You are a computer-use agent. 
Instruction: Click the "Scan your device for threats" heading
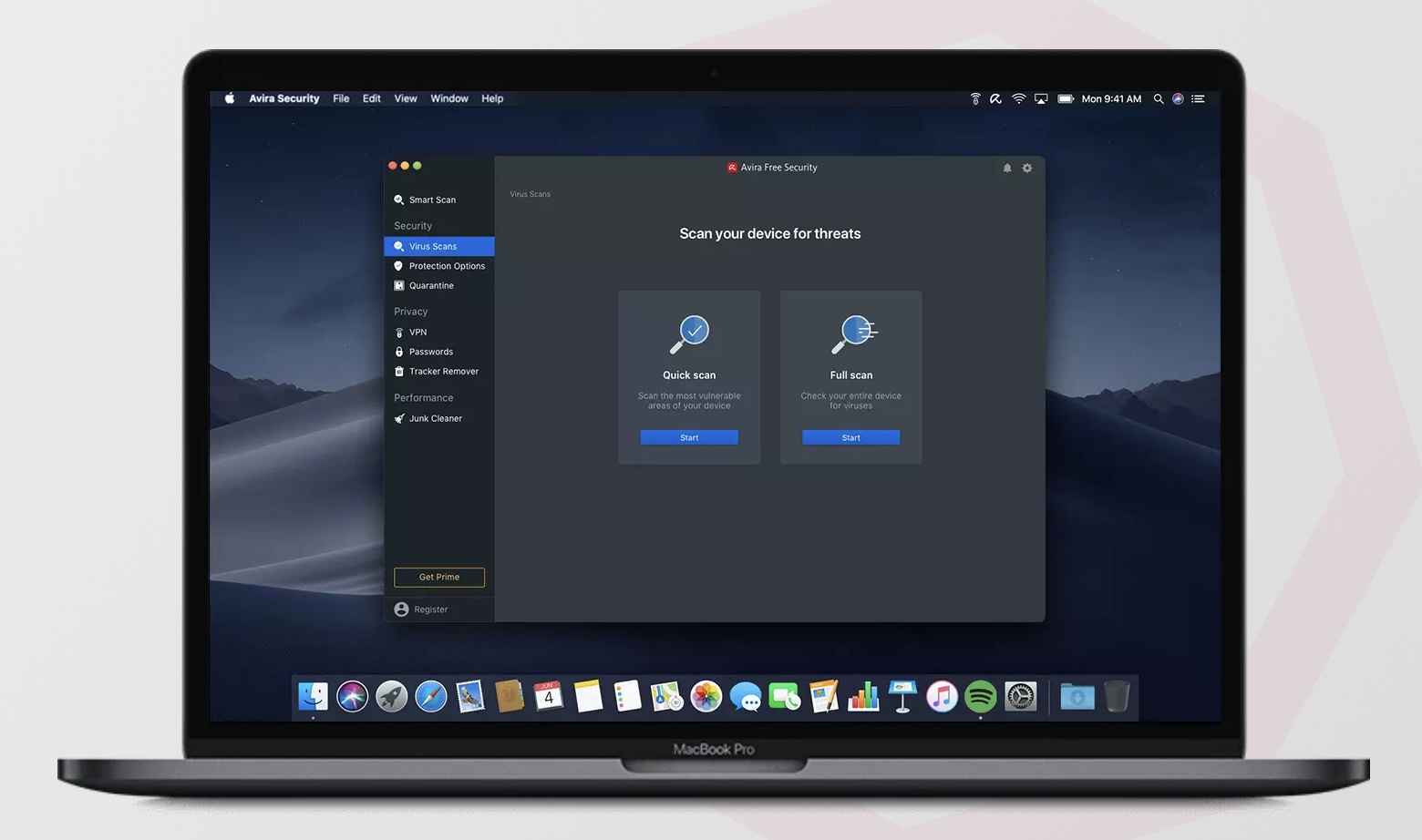coord(770,233)
